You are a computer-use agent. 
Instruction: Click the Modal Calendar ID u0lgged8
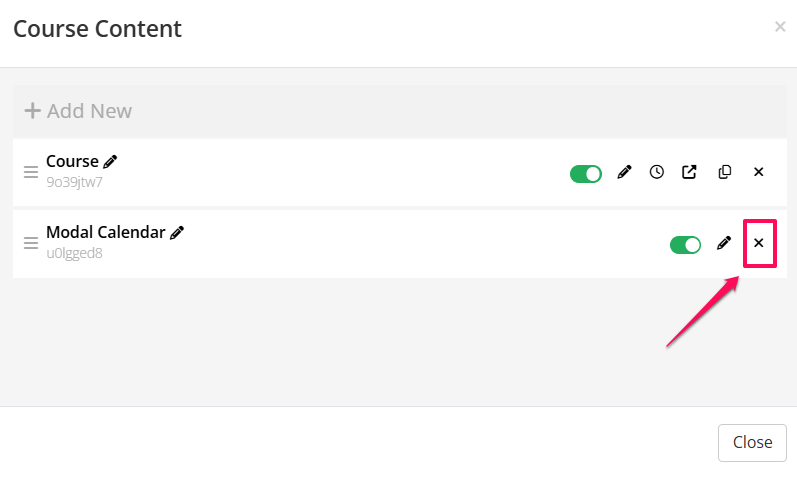pyautogui.click(x=74, y=253)
